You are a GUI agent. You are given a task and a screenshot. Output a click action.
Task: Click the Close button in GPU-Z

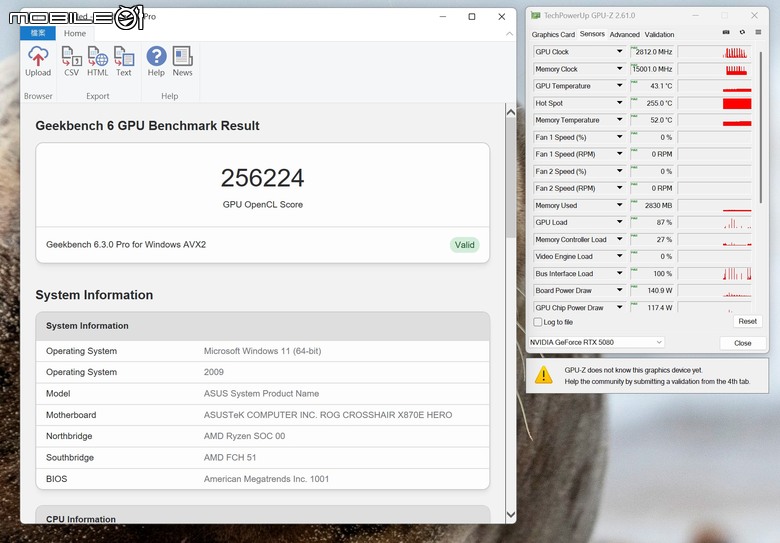[743, 343]
